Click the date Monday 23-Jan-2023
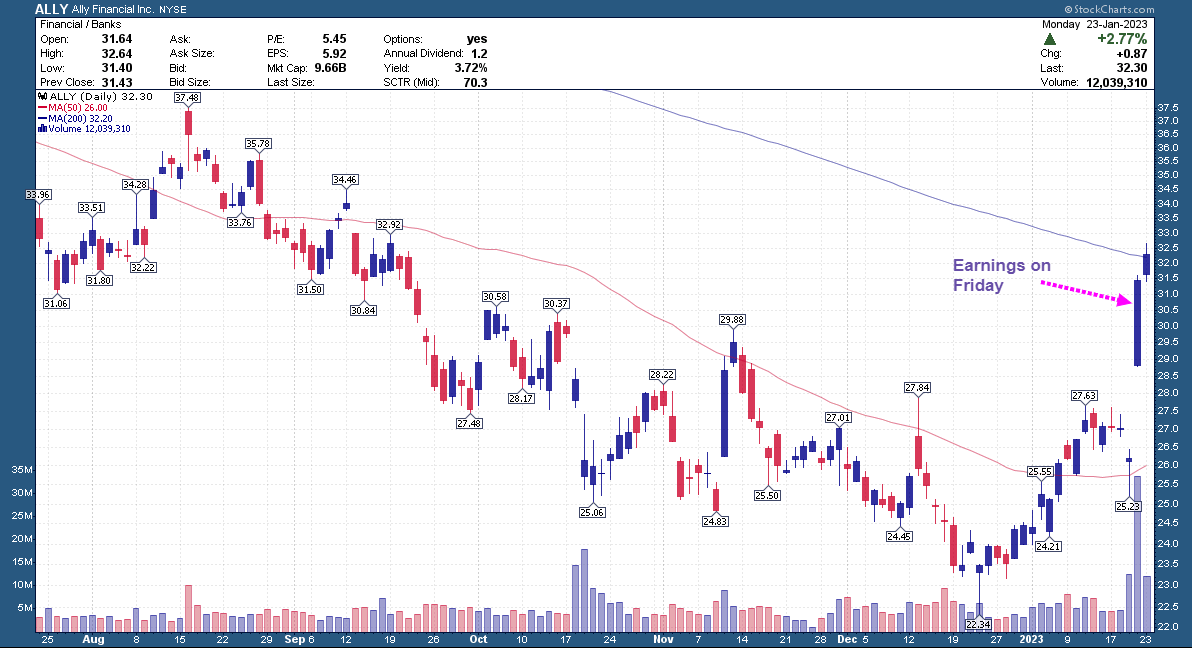The image size is (1192, 648). 1095,24
